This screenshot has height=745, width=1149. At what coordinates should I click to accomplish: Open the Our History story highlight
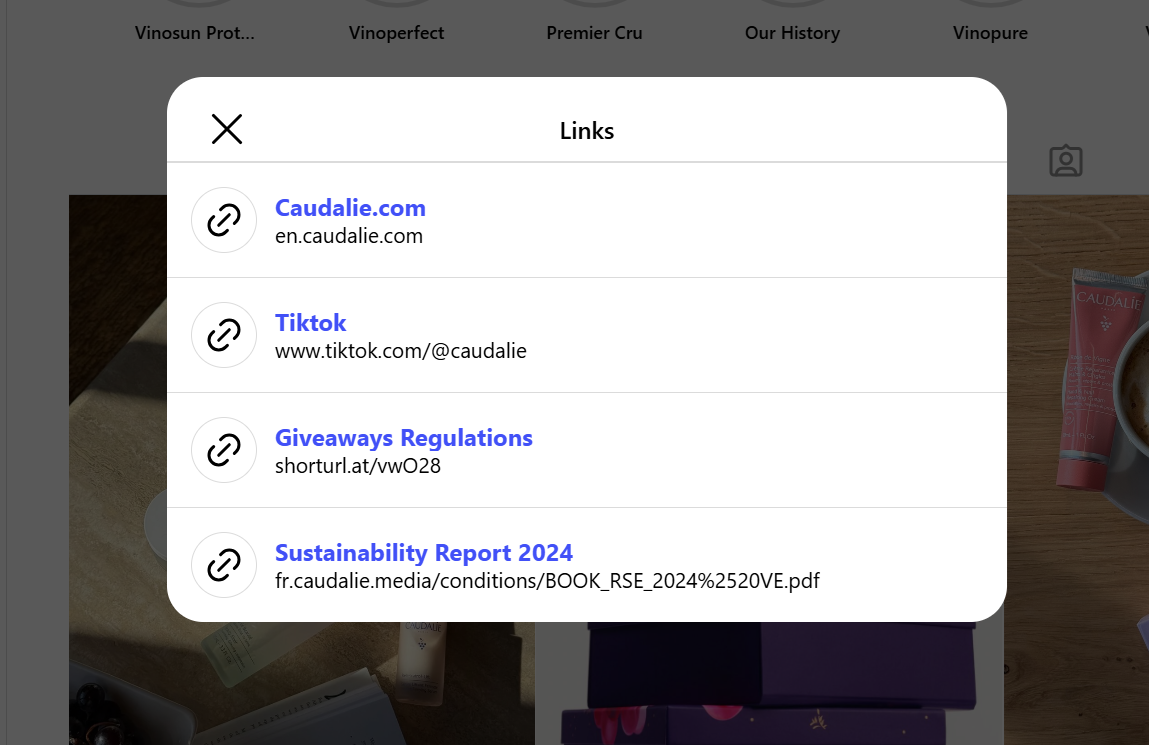[792, 32]
